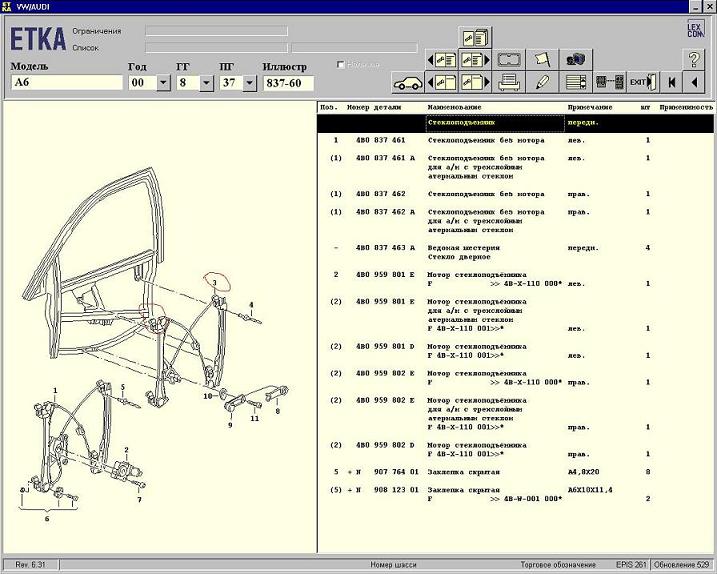717x574 pixels.
Task: Open the networked computers icon
Action: pos(575,60)
